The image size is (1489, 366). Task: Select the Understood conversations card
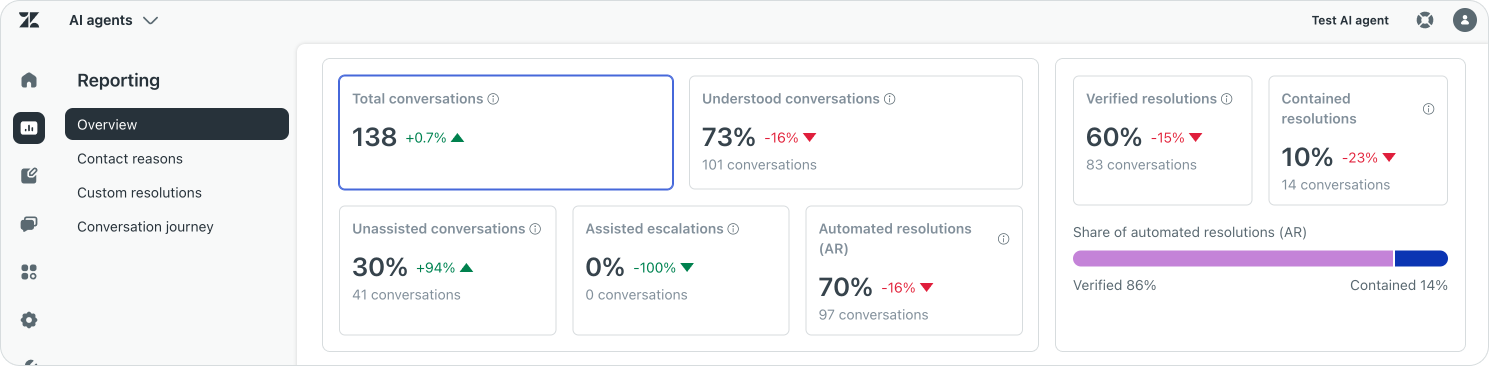[x=856, y=132]
